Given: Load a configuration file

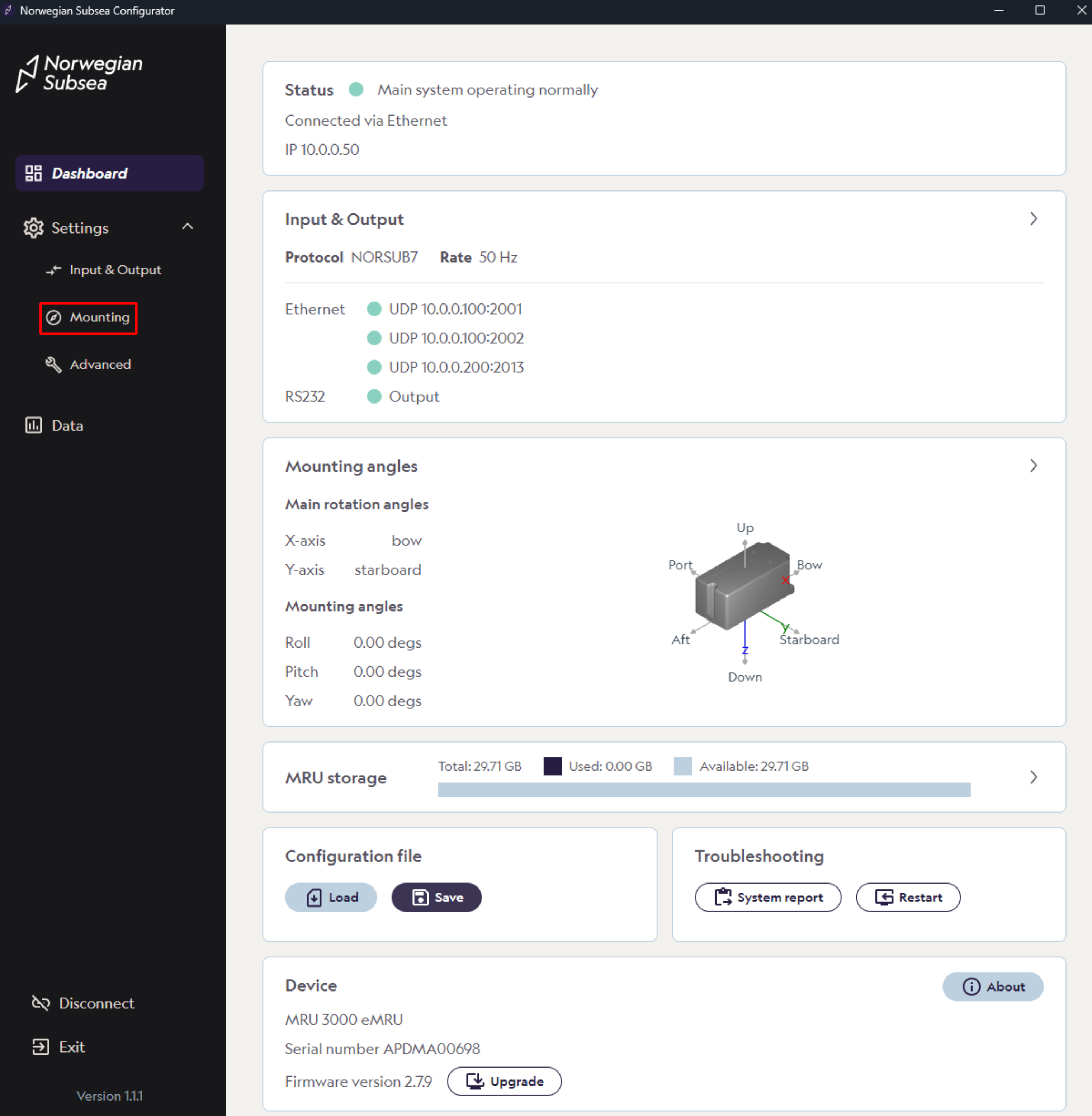Looking at the screenshot, I should click(x=331, y=897).
